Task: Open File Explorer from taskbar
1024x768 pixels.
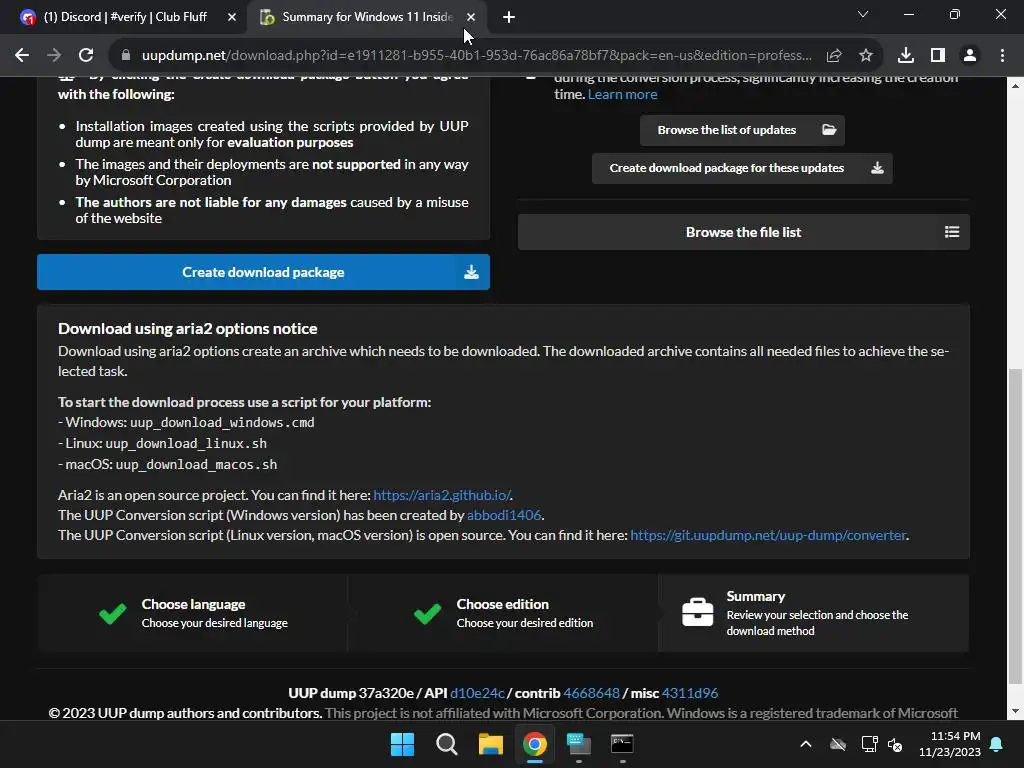Action: 490,744
